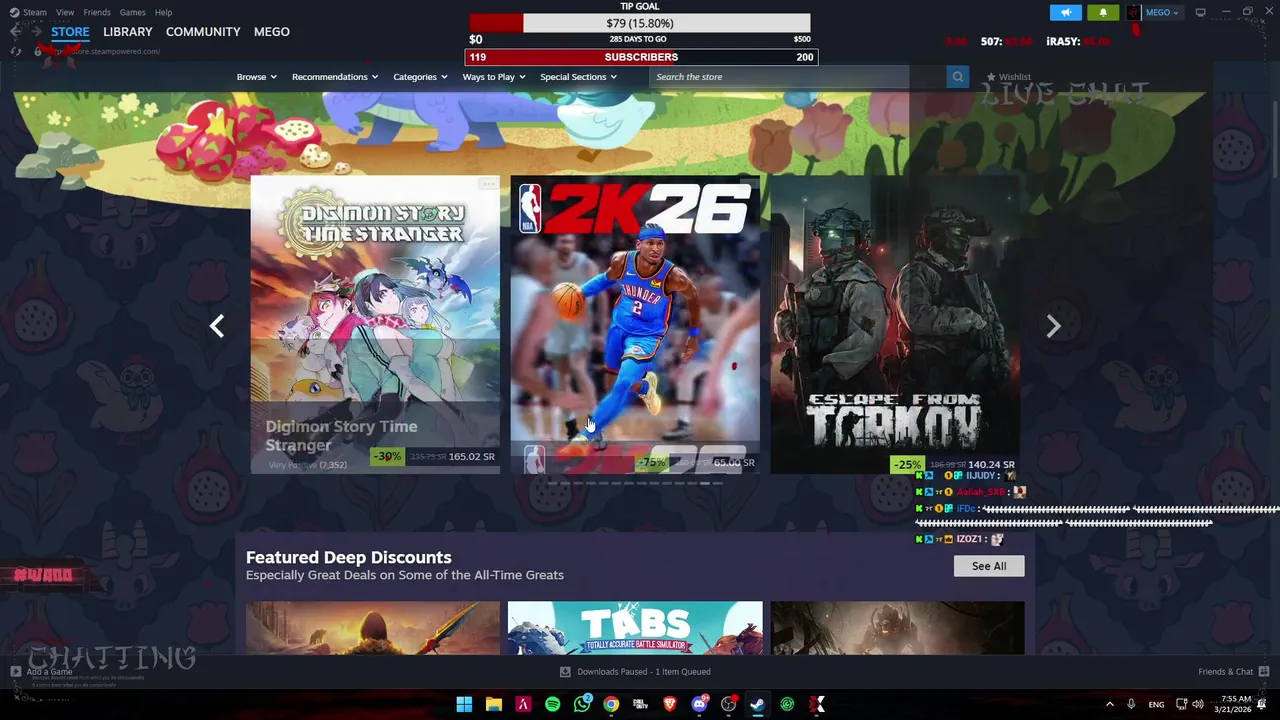
Task: Open the Friends & Chat text link
Action: (1226, 672)
